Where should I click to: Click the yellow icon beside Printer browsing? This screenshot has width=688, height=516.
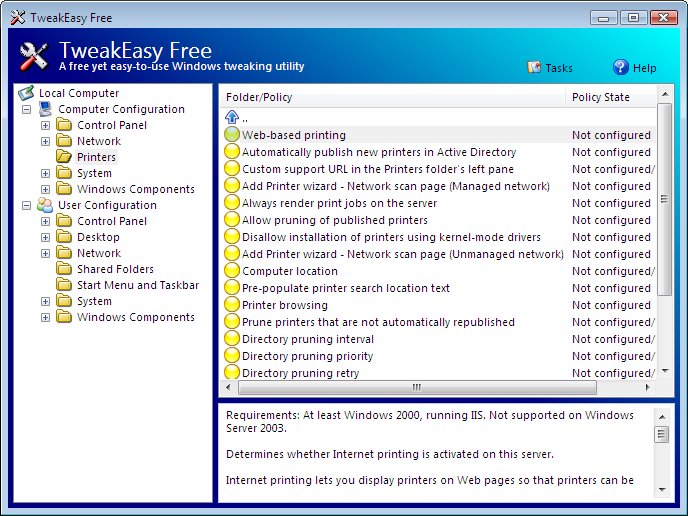(232, 305)
